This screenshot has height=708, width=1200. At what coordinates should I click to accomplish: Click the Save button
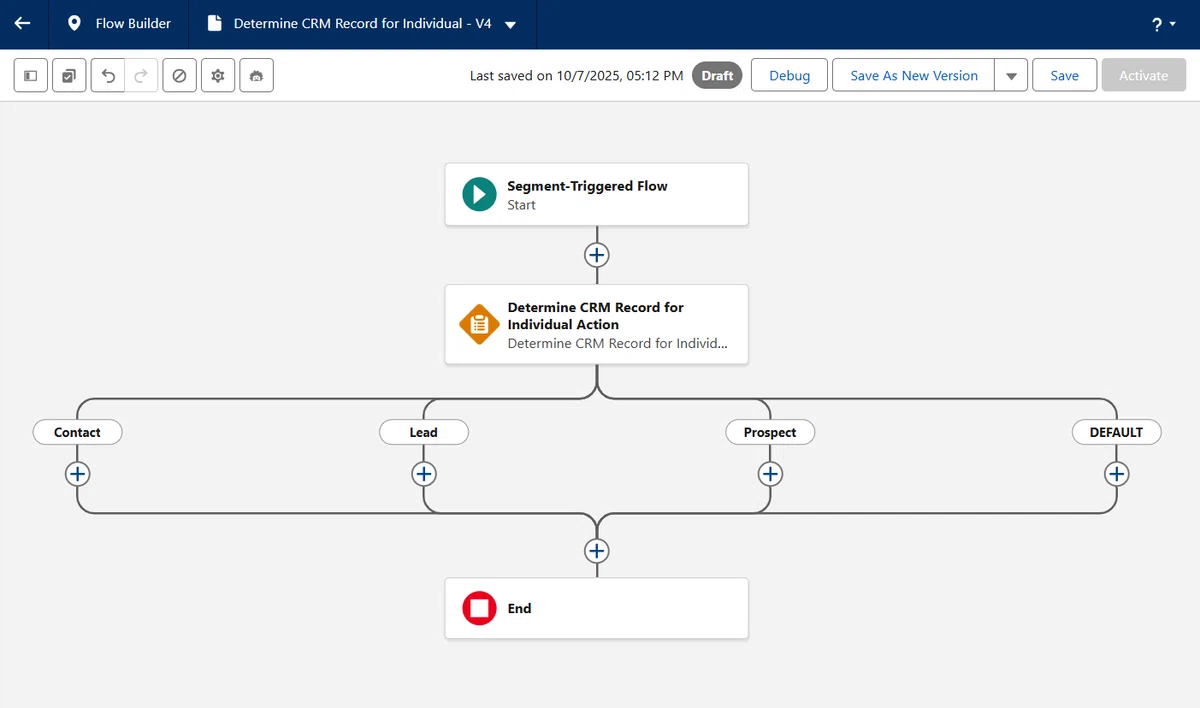tap(1064, 76)
